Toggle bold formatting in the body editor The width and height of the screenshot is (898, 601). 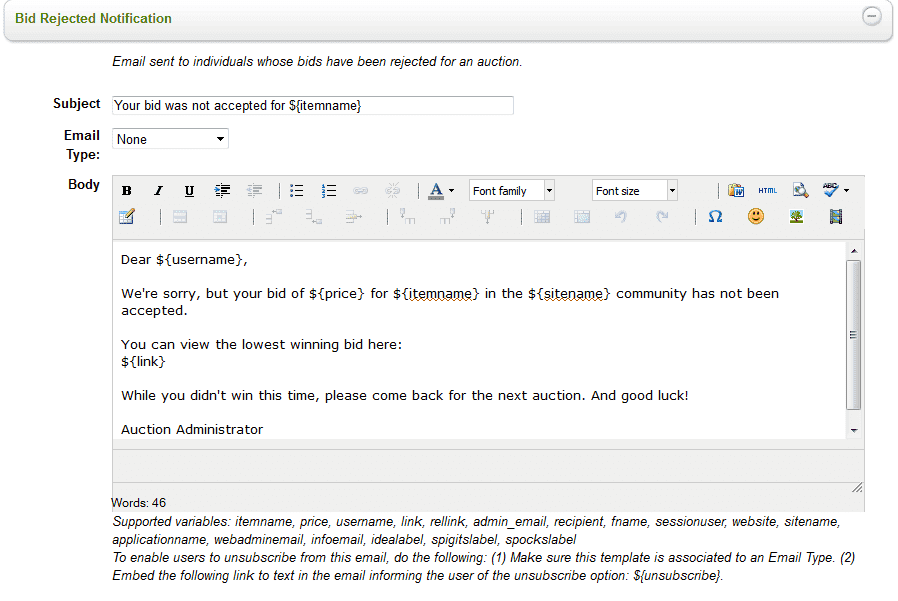[127, 191]
